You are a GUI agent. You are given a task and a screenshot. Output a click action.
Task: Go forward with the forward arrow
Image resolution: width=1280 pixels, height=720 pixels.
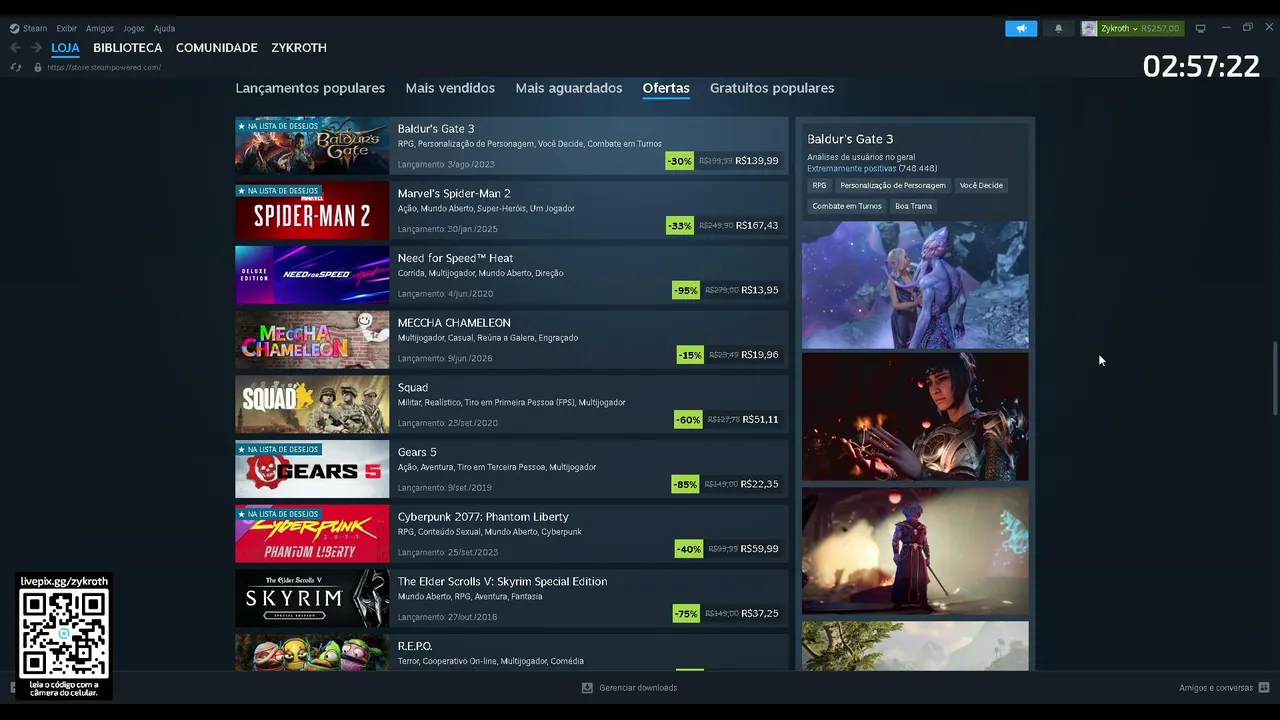point(36,48)
